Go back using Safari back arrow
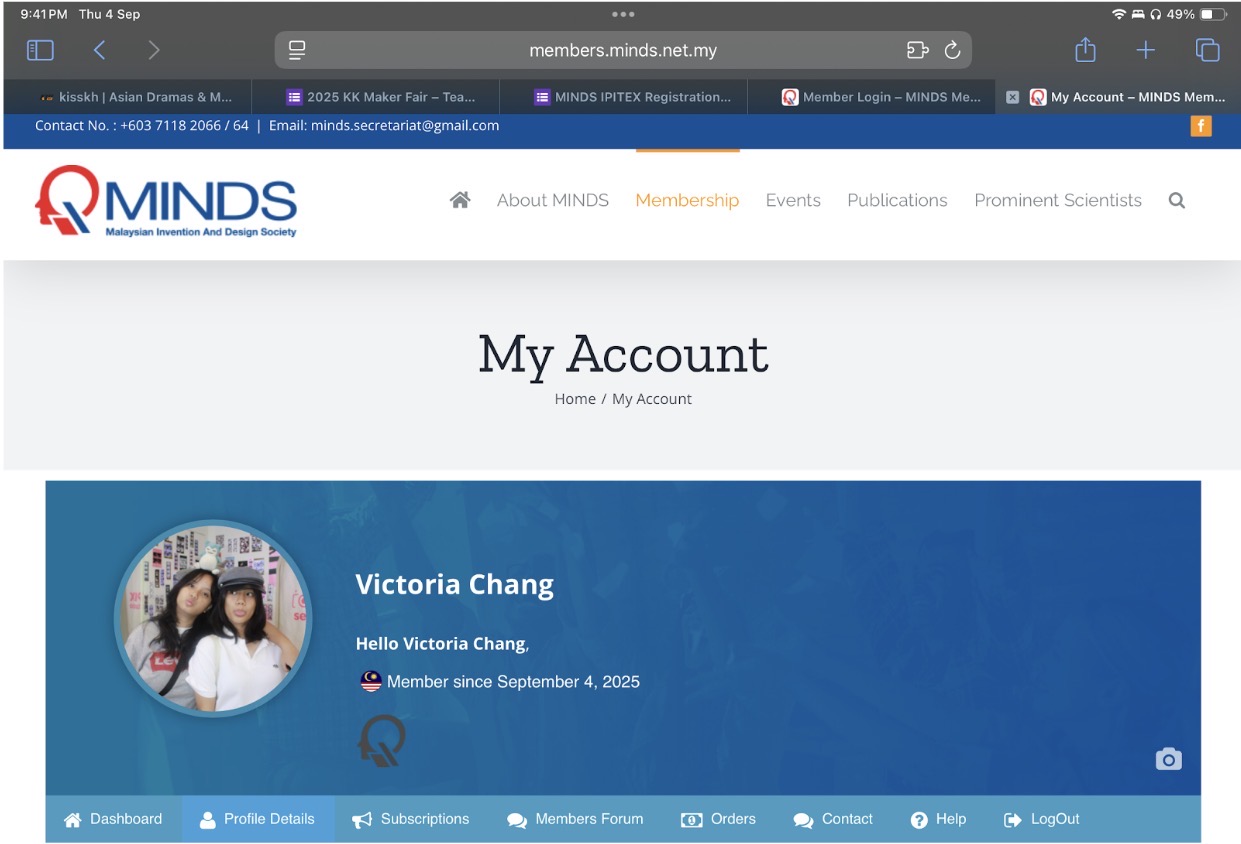The height and width of the screenshot is (844, 1241). [99, 50]
